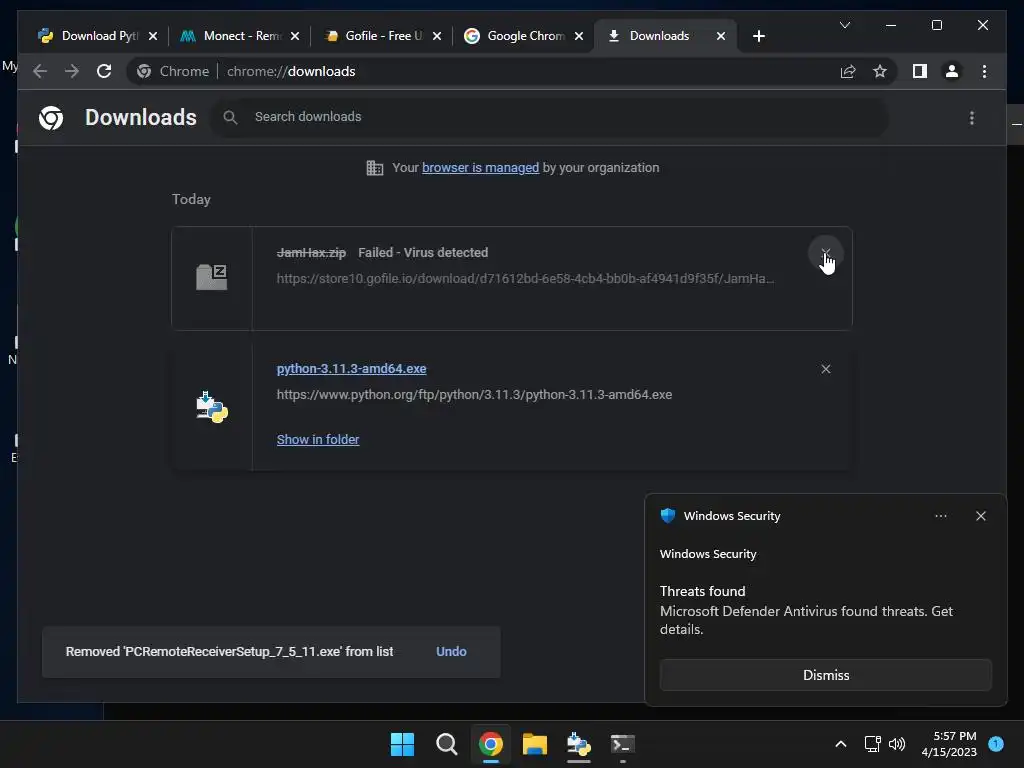Image resolution: width=1024 pixels, height=768 pixels.
Task: Reload the downloads page
Action: [x=104, y=71]
